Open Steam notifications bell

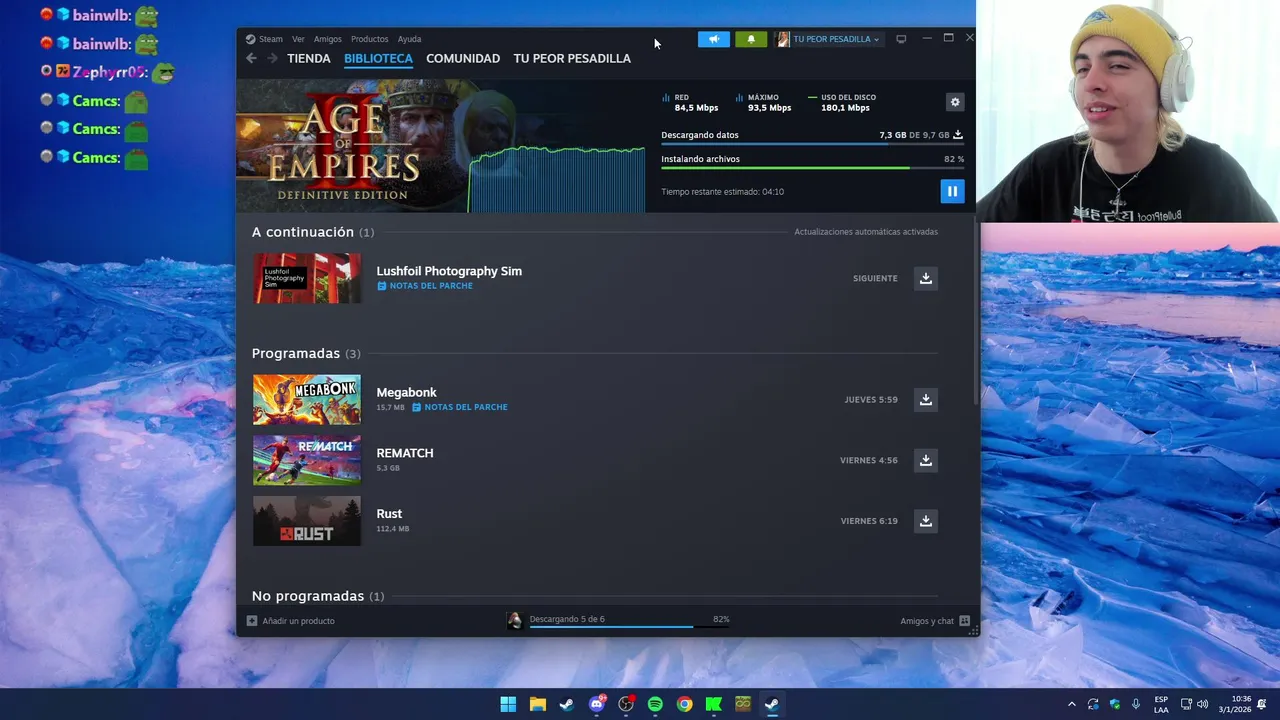tap(751, 39)
